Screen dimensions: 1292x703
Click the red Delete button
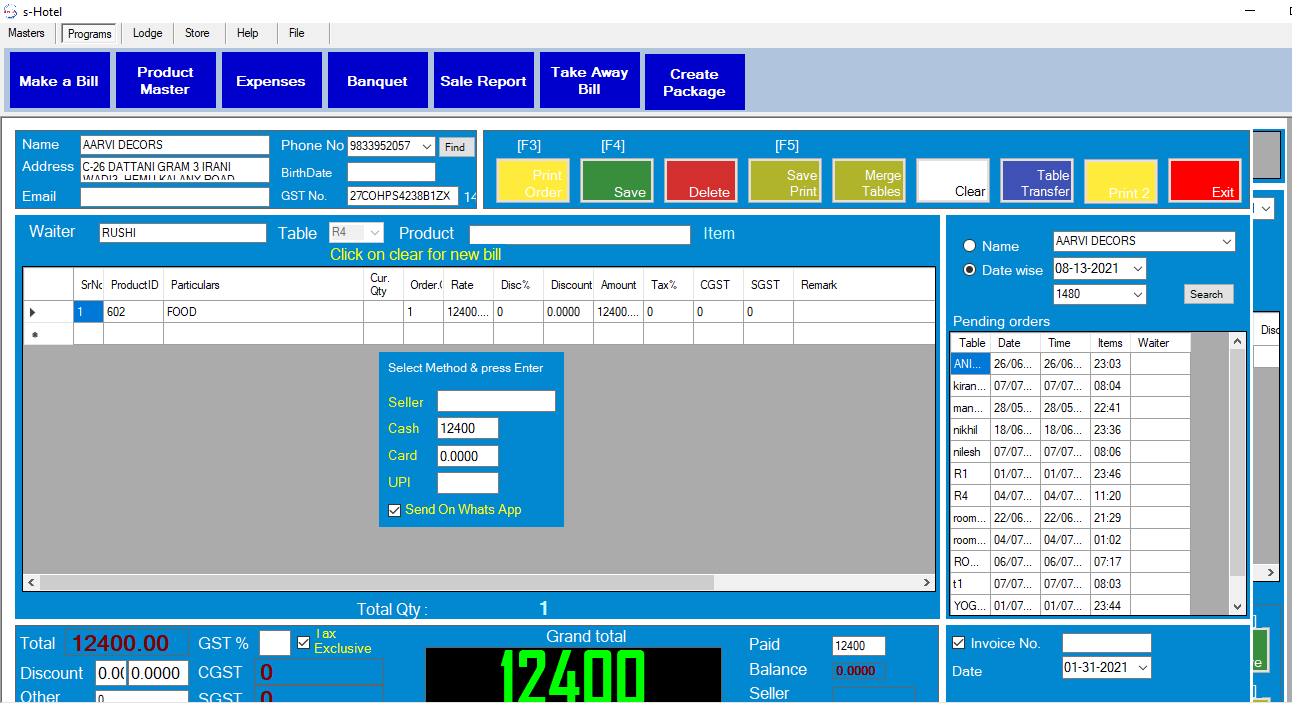click(x=701, y=182)
